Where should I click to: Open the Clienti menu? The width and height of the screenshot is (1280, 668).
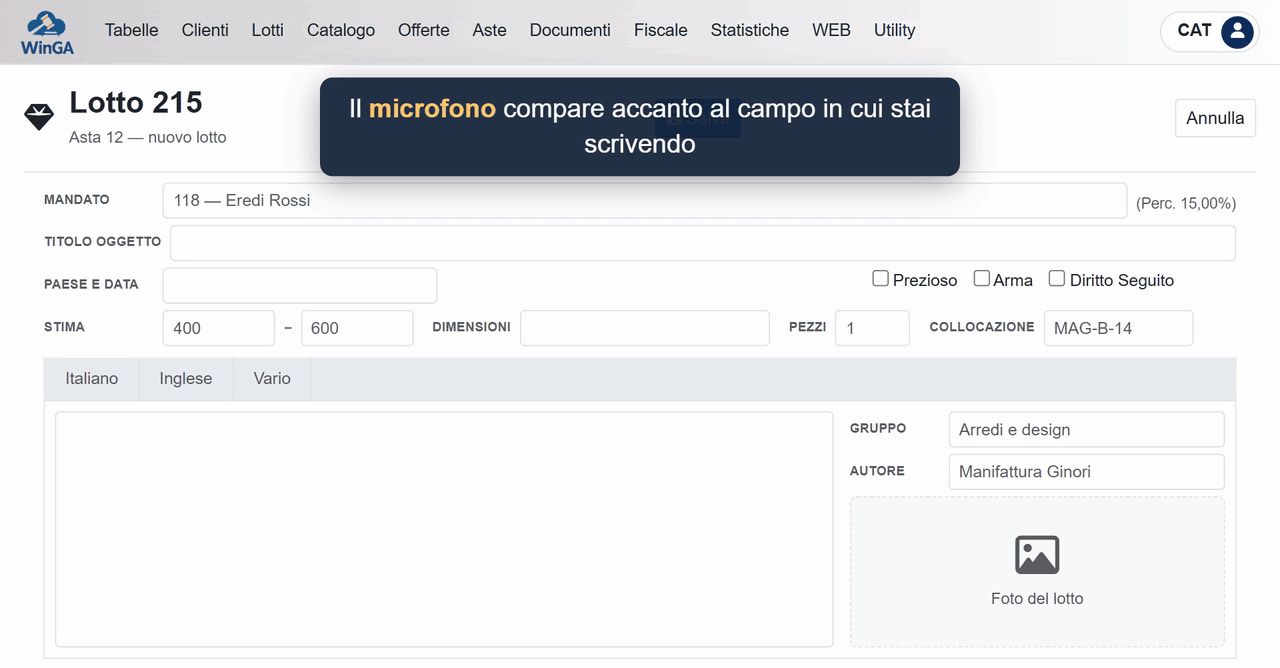pyautogui.click(x=205, y=30)
